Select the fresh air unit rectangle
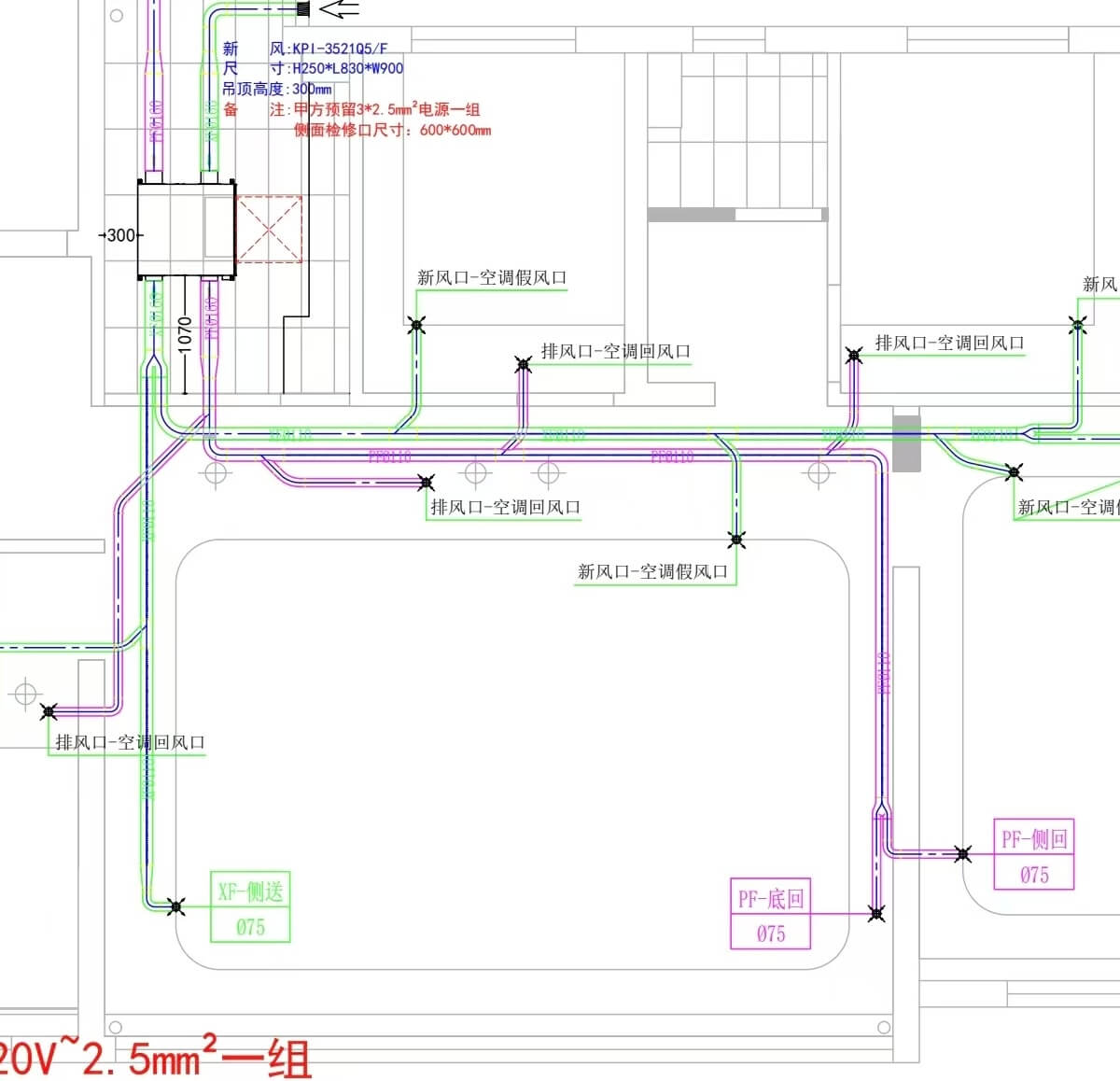1120x1081 pixels. click(186, 230)
